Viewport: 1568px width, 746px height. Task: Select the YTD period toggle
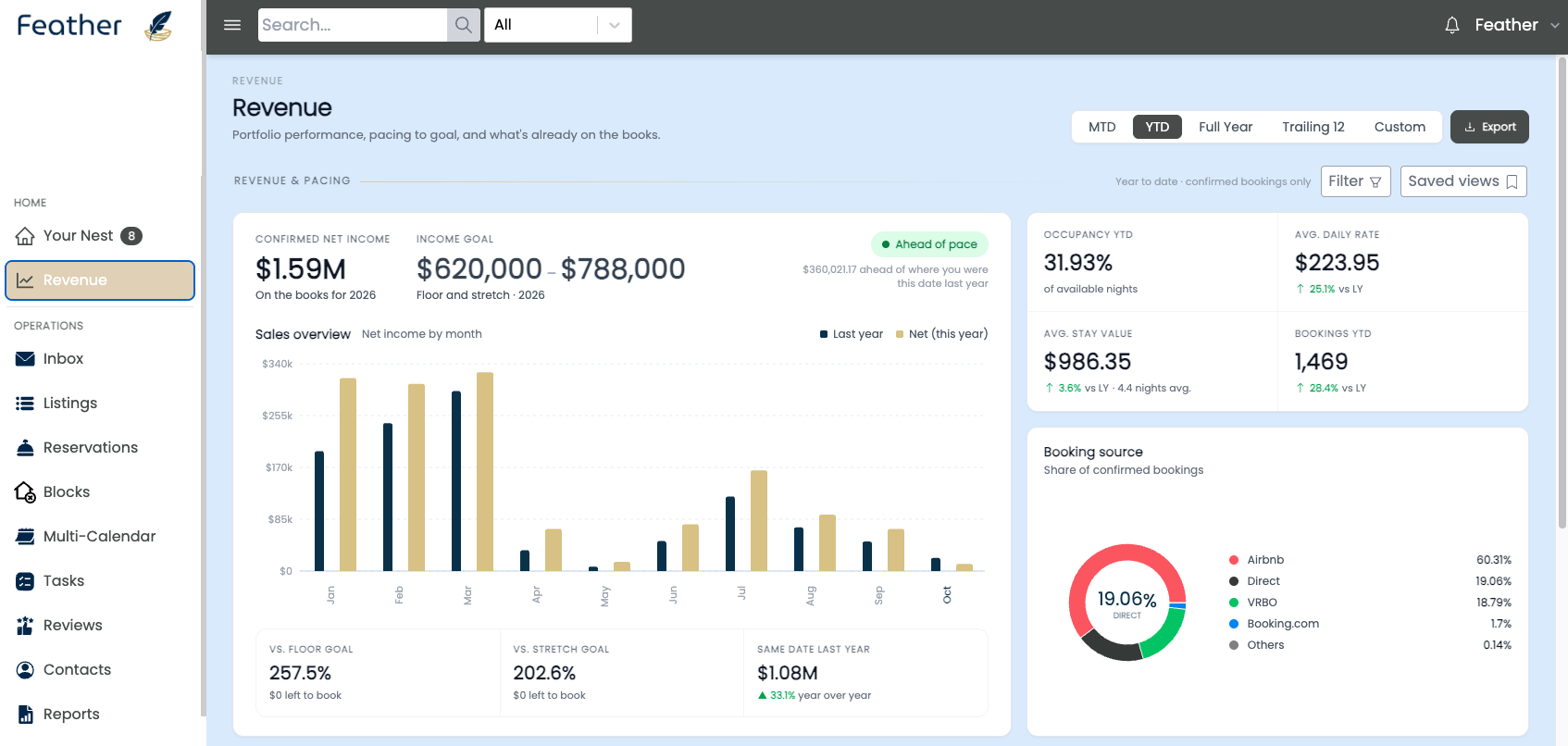pos(1157,128)
